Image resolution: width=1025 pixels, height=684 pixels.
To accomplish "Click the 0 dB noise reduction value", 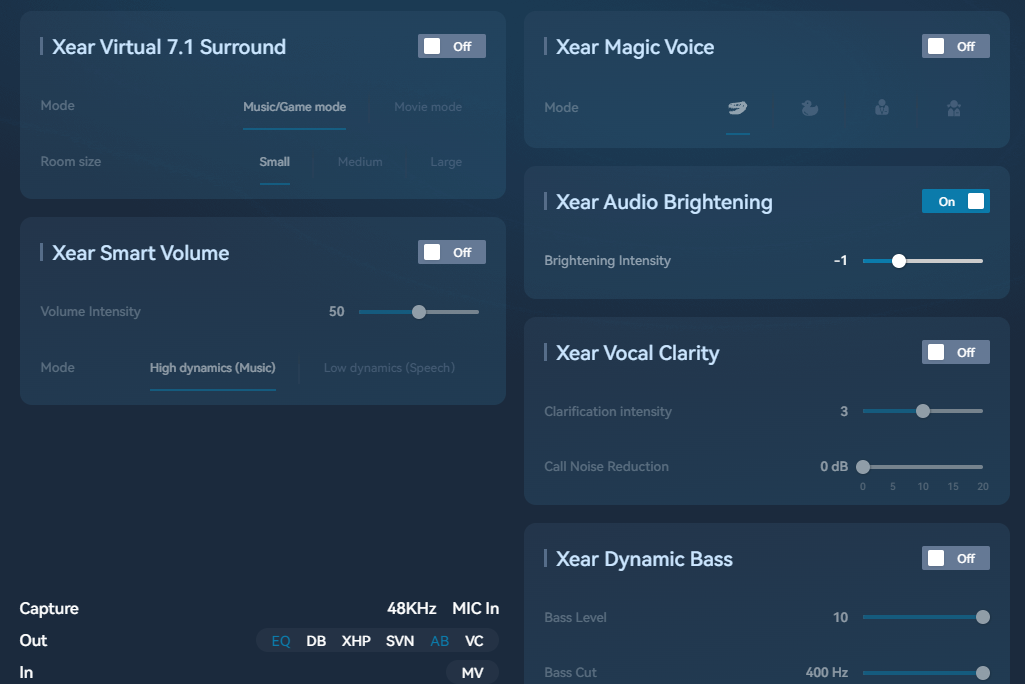I will pyautogui.click(x=834, y=467).
